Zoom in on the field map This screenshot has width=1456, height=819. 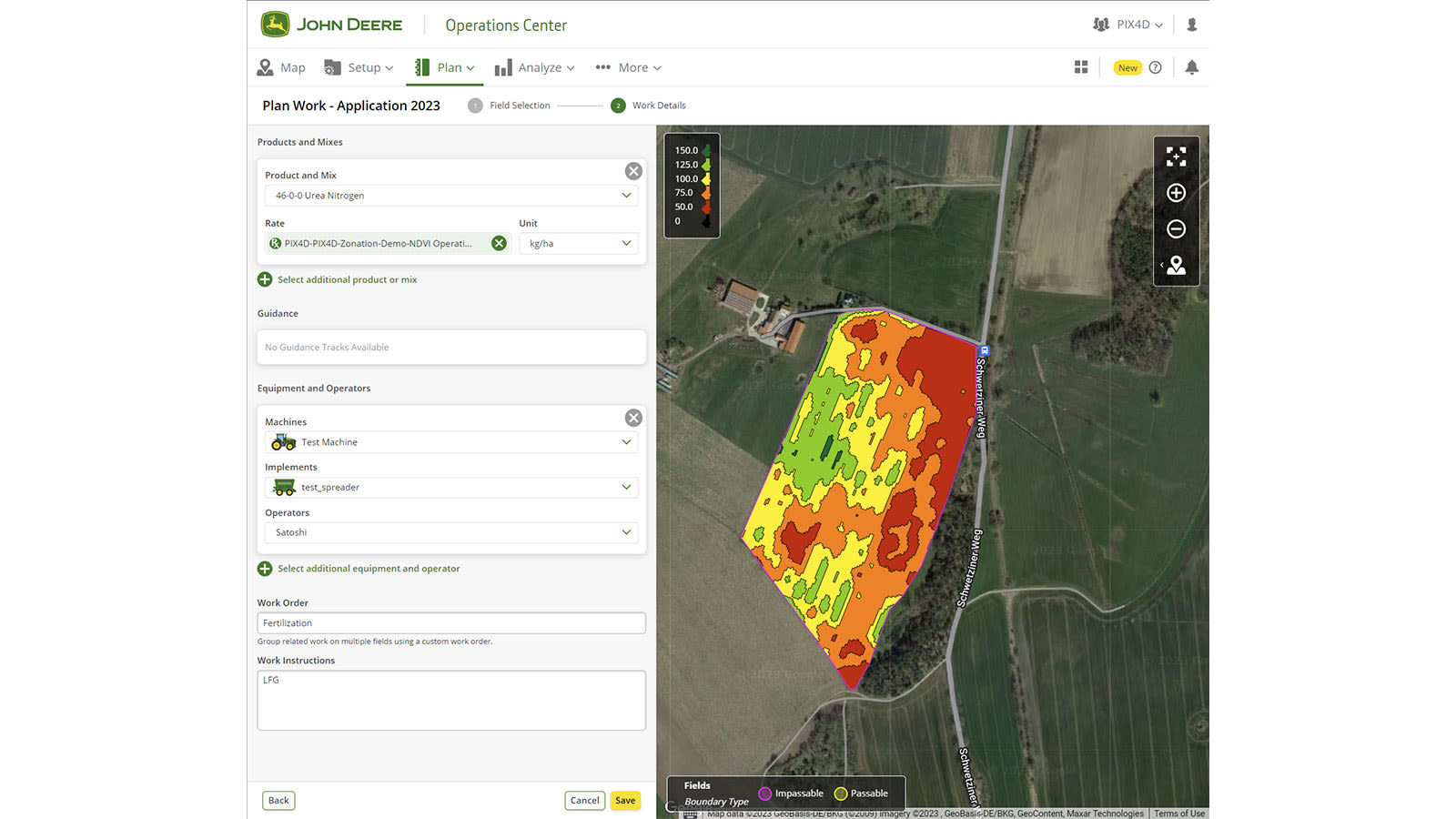[x=1176, y=192]
